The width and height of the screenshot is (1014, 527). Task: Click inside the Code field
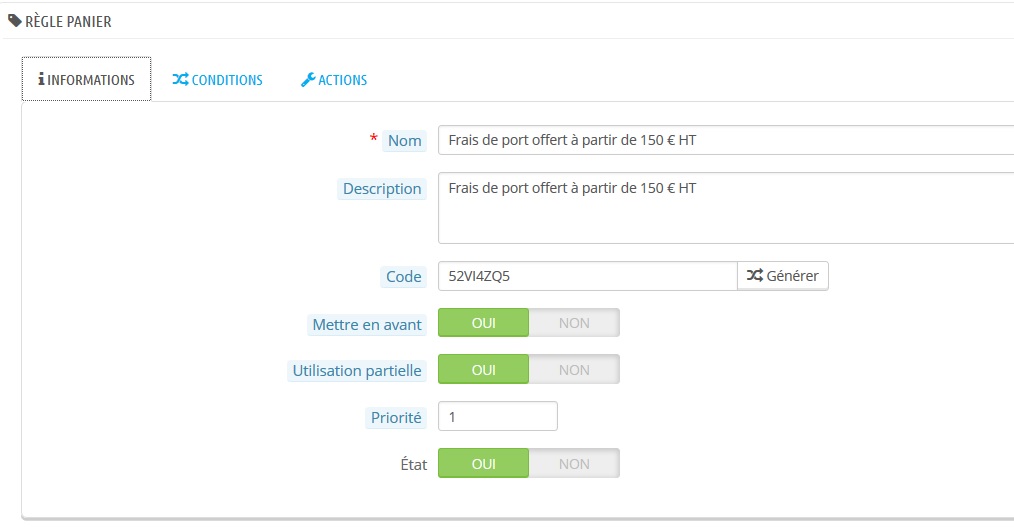588,276
